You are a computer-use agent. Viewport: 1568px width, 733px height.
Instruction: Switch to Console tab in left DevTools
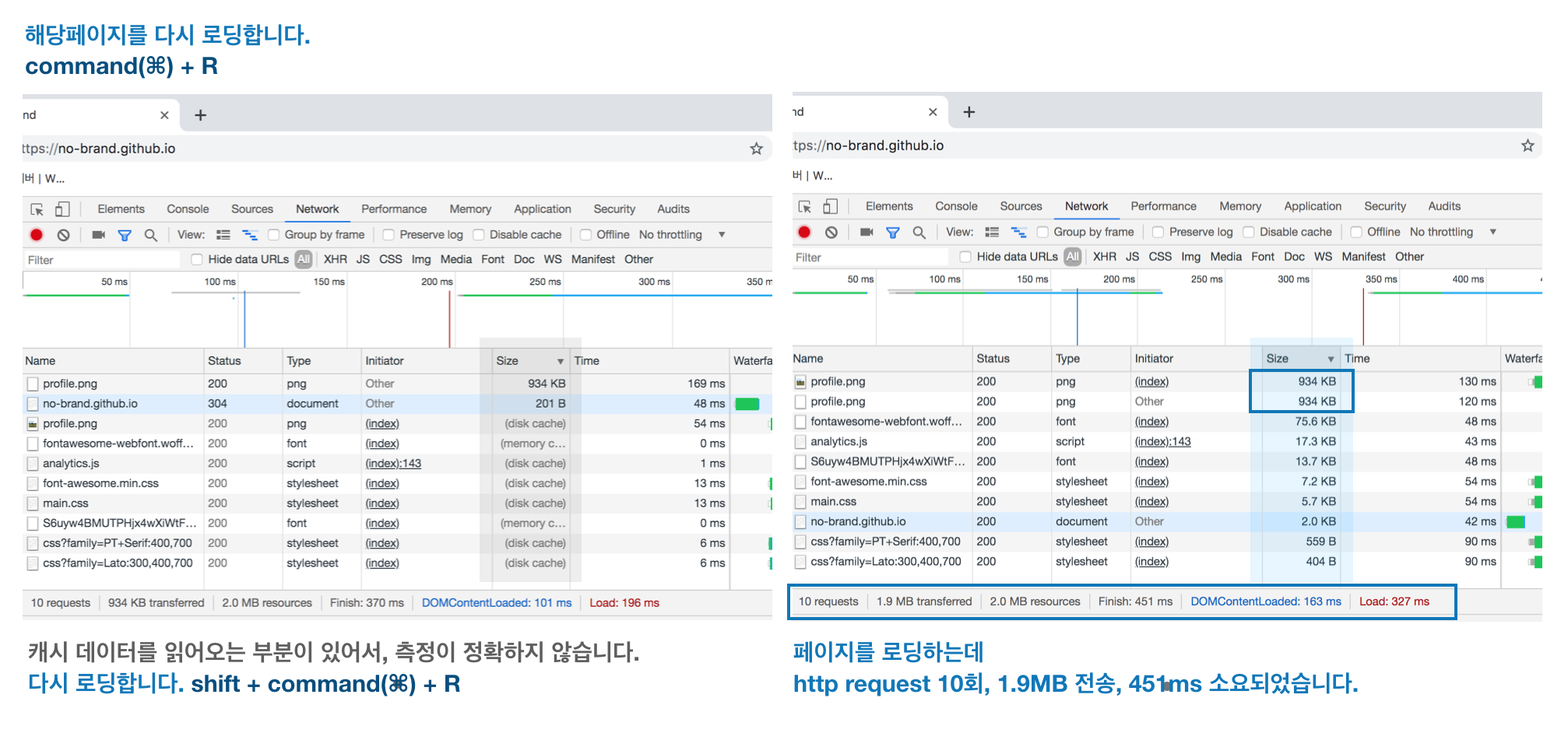point(188,209)
